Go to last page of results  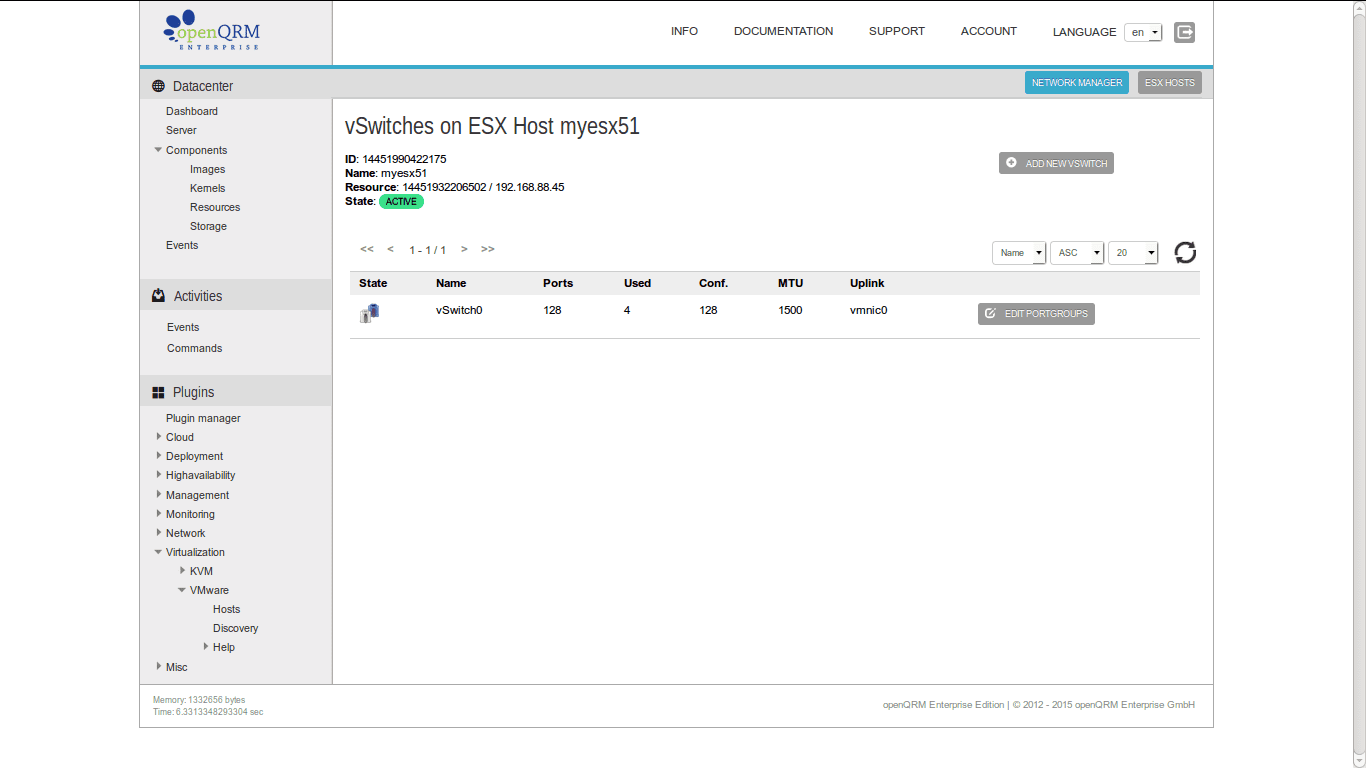click(488, 249)
